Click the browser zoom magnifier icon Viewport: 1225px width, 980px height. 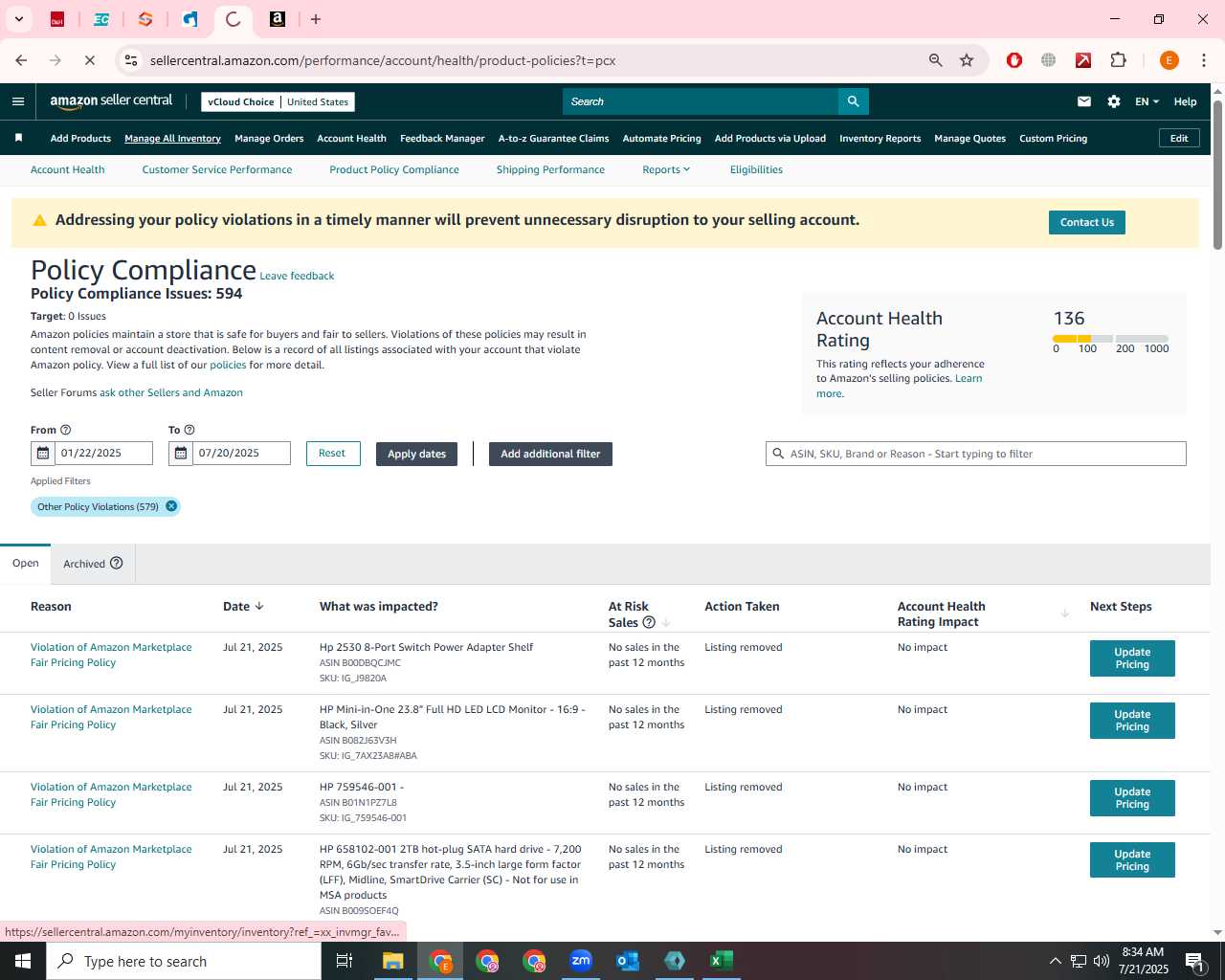pos(936,60)
